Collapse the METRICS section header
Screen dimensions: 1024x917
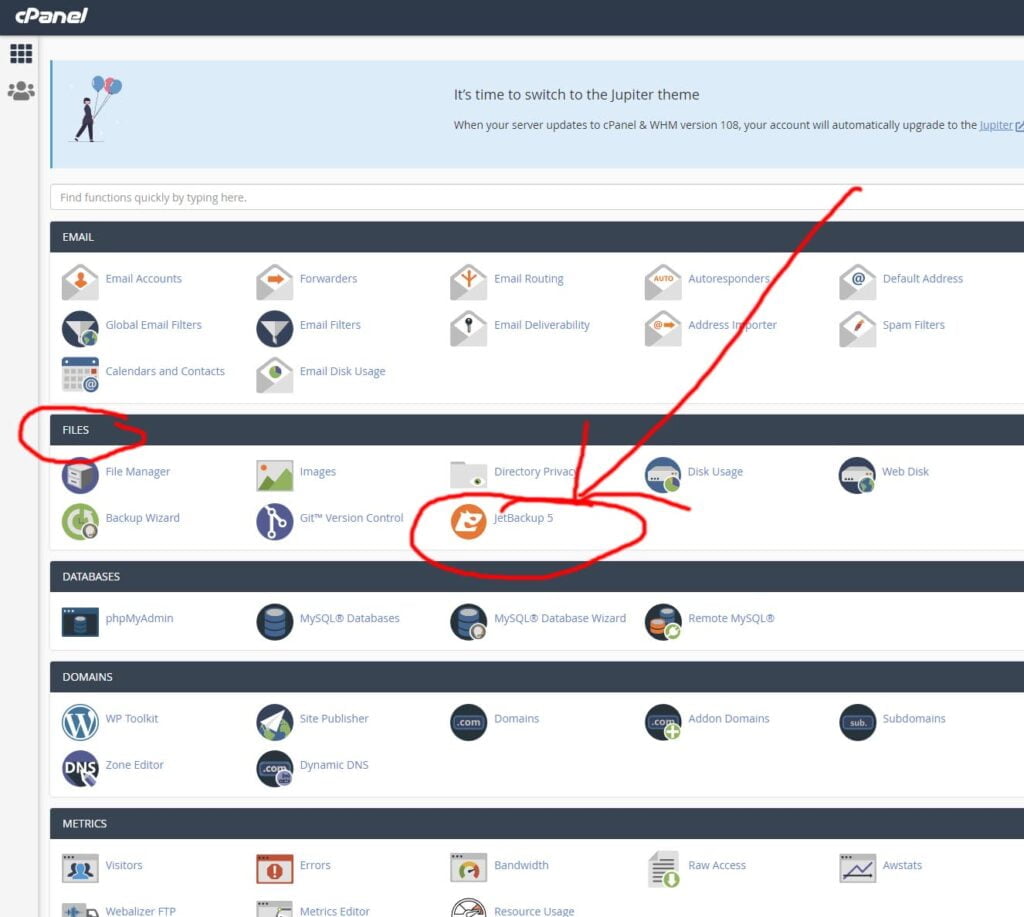(537, 824)
